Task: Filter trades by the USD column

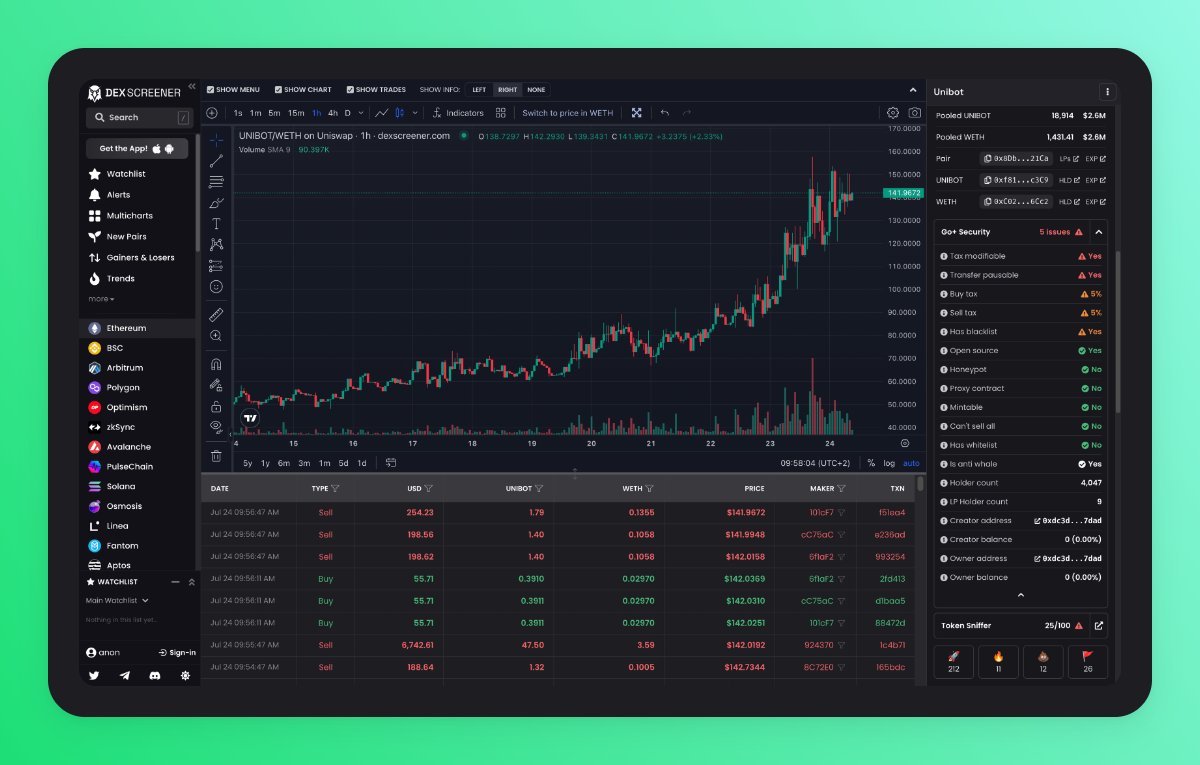Action: 428,489
